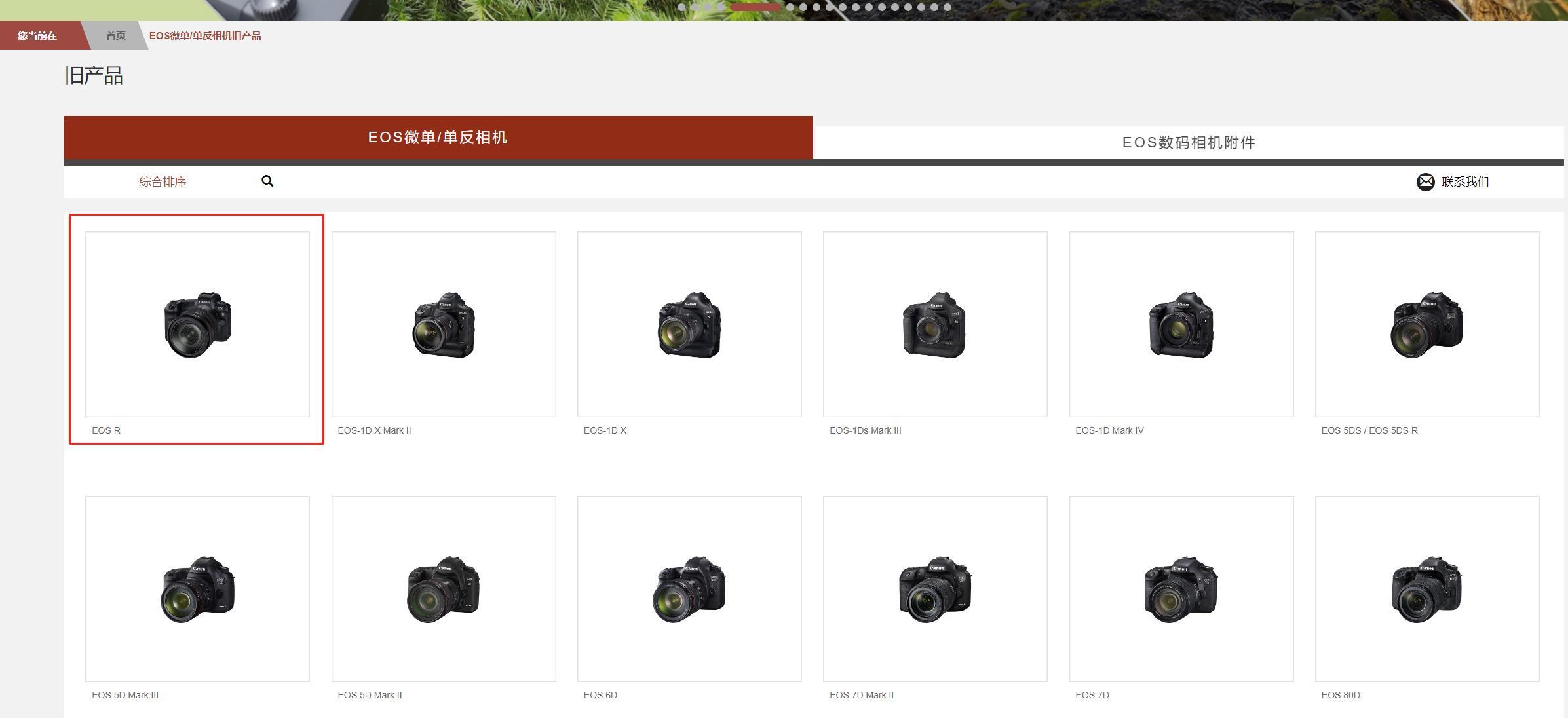The height and width of the screenshot is (718, 1568).
Task: Switch to the EOS数码相机附件 tab
Action: [1188, 143]
